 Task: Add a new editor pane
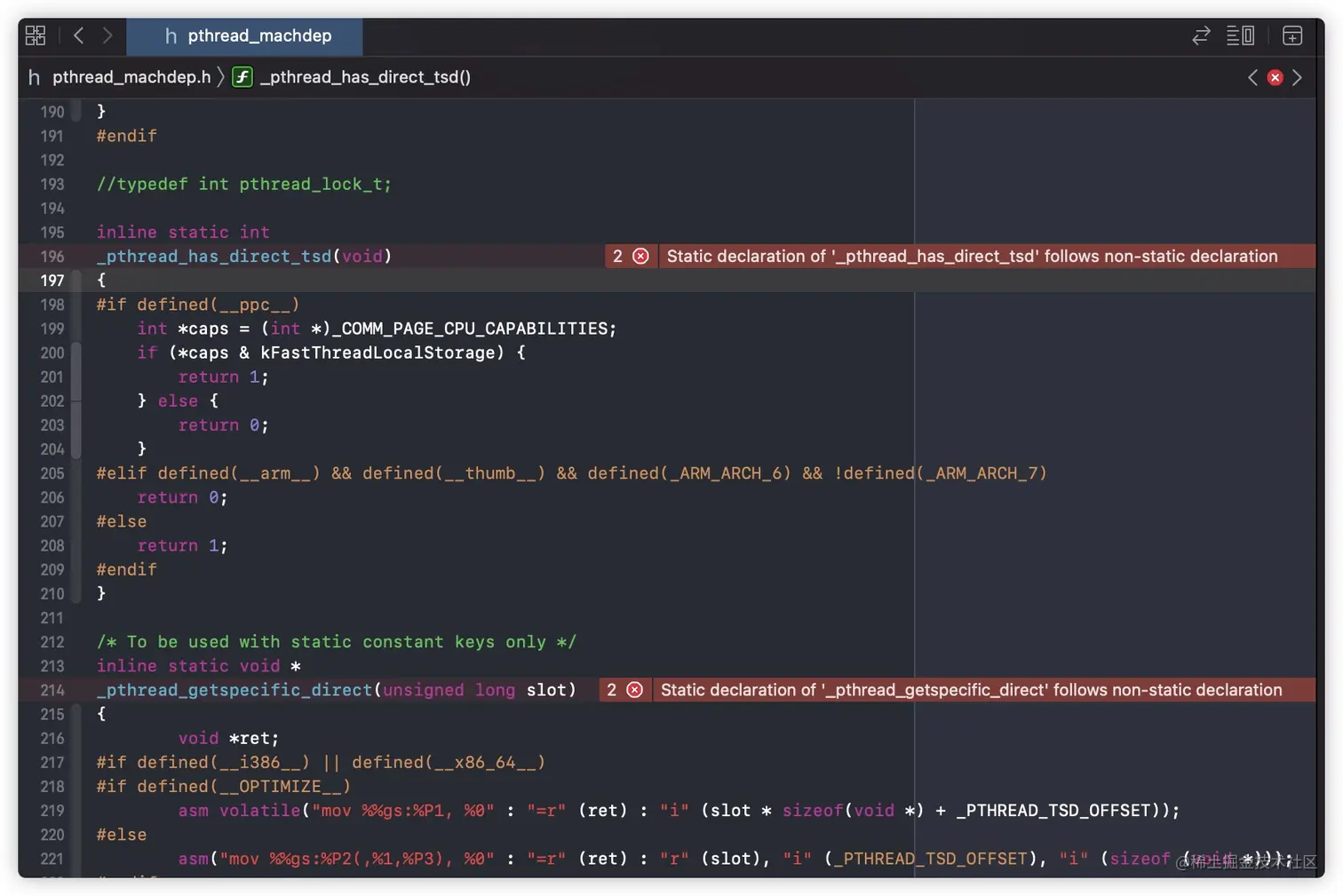click(x=1292, y=36)
